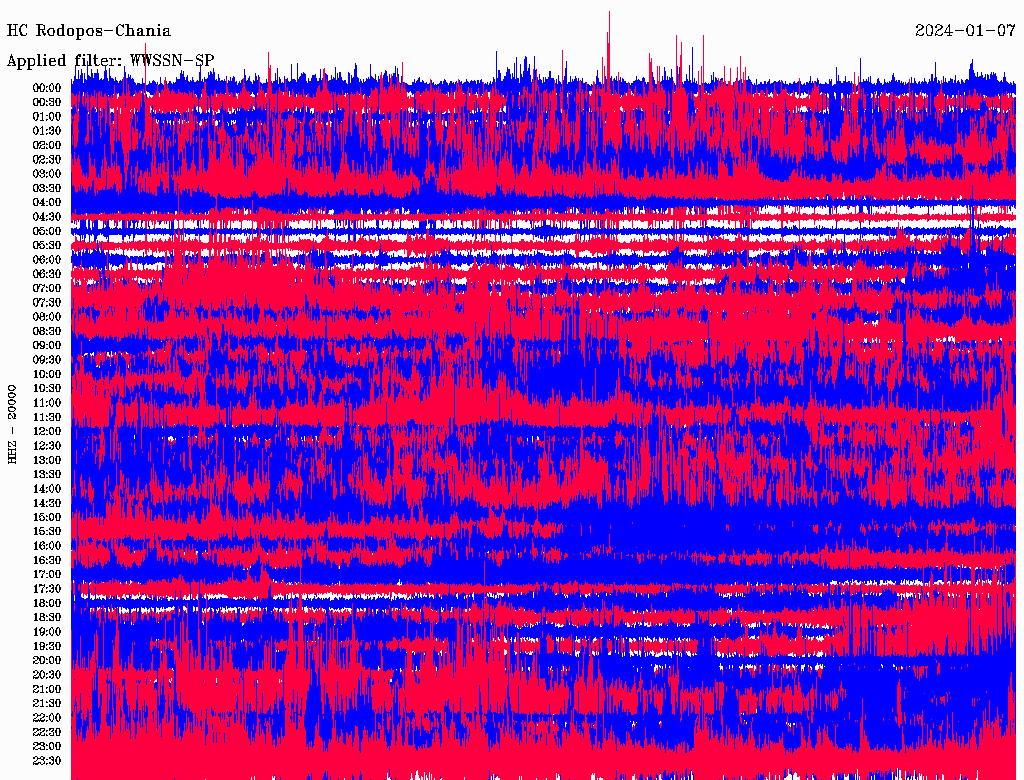Select the 10:30 time label
This screenshot has height=780, width=1024.
pos(47,389)
